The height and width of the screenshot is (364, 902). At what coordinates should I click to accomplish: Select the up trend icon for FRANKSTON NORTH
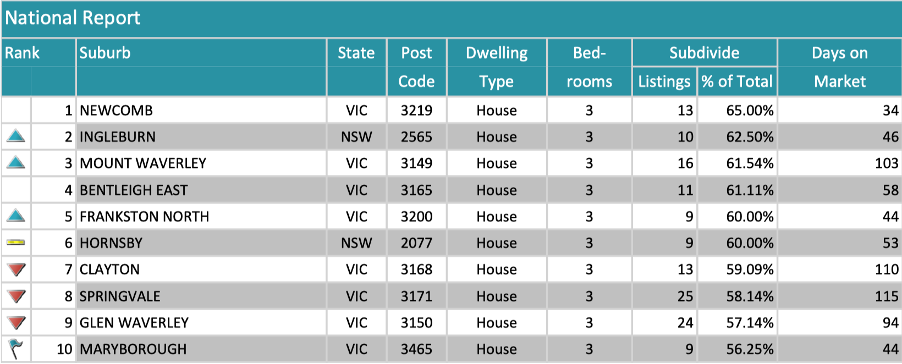16,216
